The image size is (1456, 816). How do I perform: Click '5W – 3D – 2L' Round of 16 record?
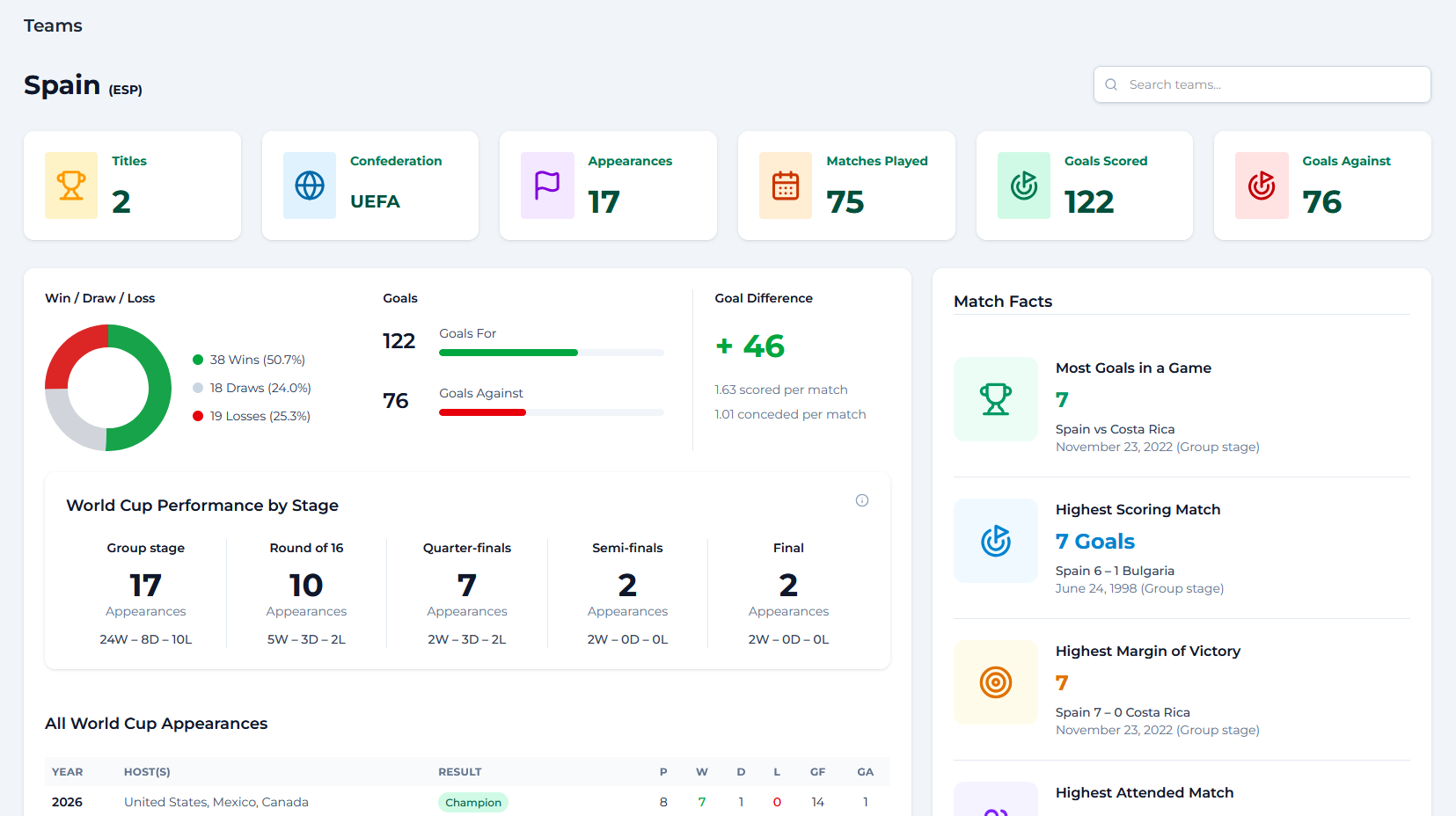tap(306, 639)
